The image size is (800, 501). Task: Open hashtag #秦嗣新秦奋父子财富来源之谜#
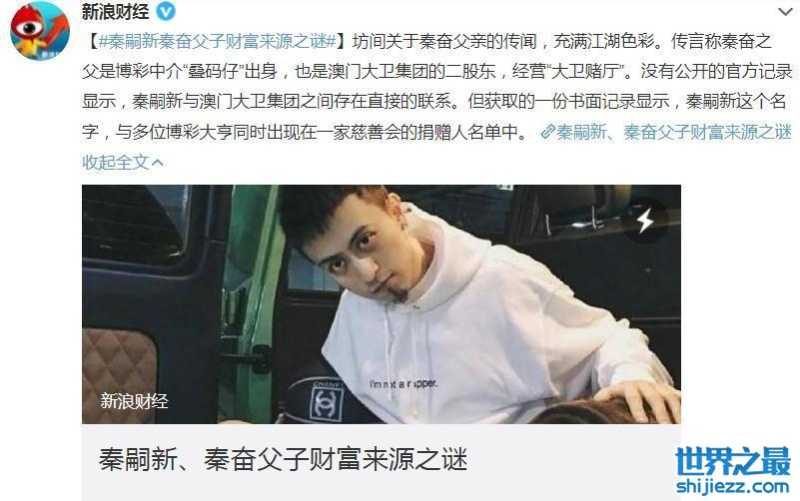click(217, 41)
